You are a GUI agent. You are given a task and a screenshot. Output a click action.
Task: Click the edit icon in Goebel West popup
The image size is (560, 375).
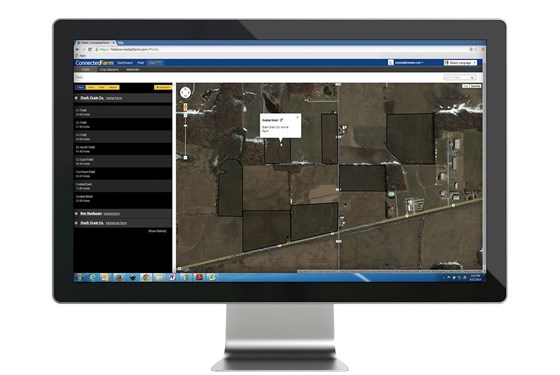(x=281, y=120)
